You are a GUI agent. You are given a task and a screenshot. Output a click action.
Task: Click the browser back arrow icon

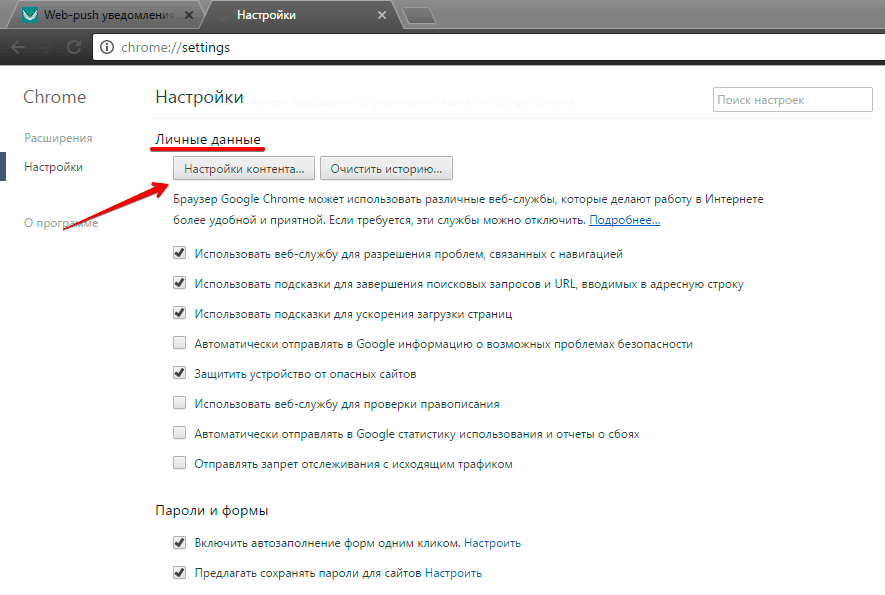[18, 47]
